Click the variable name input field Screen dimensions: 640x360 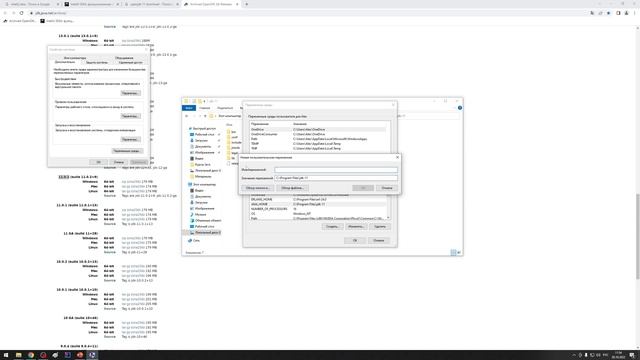pyautogui.click(x=336, y=170)
